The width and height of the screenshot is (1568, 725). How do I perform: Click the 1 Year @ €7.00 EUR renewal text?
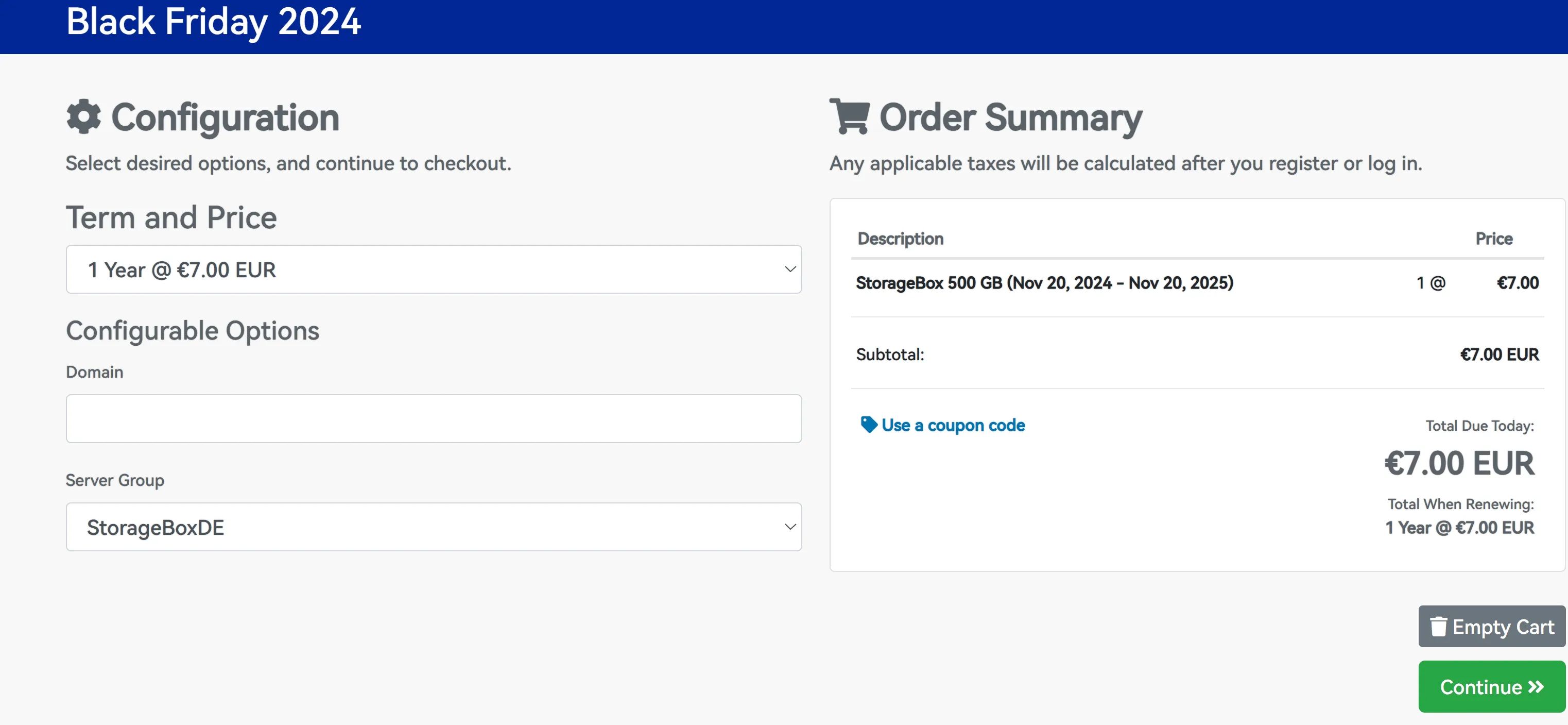pyautogui.click(x=1460, y=528)
